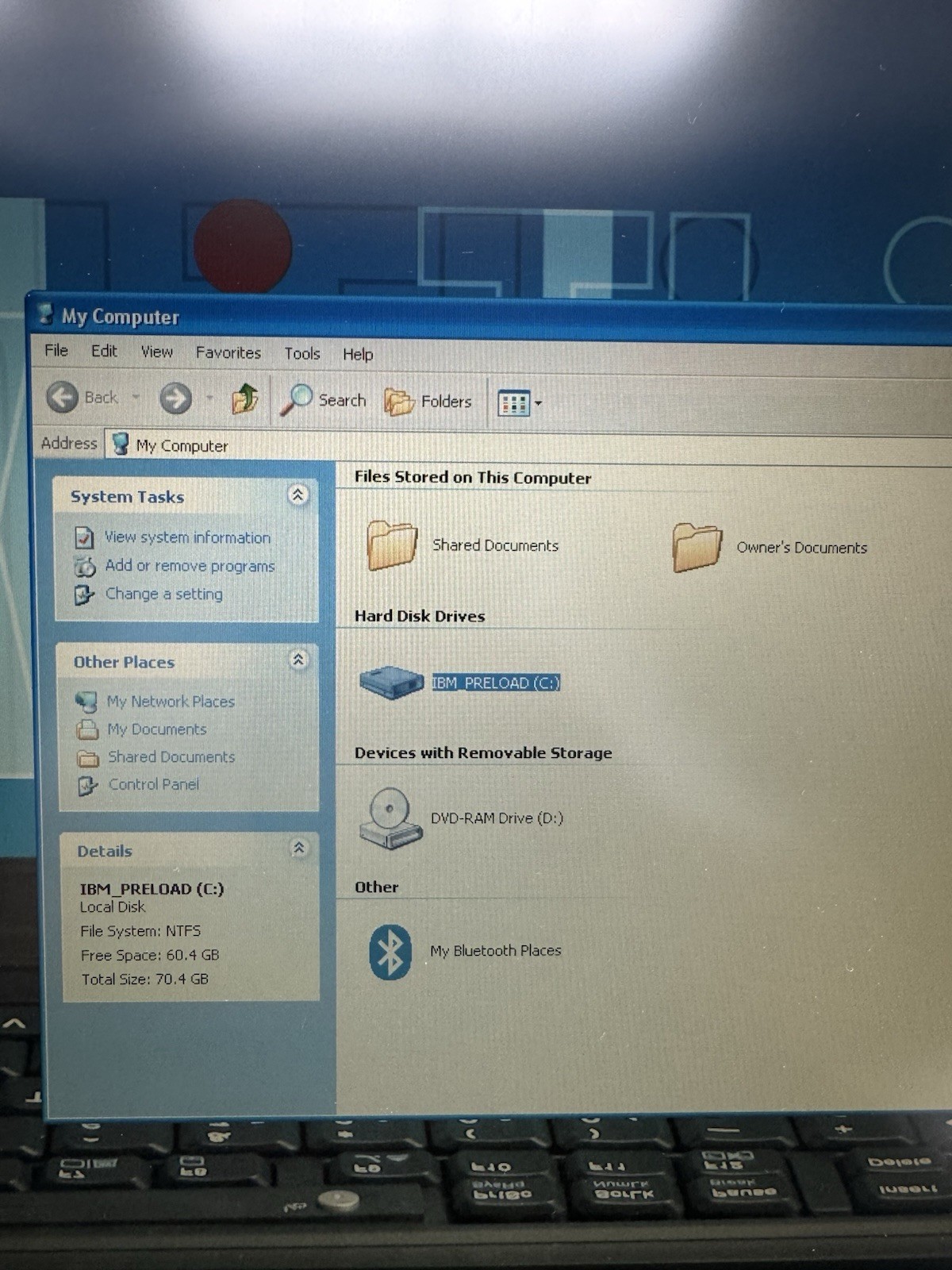
Task: Collapse the Details panel
Action: point(299,848)
